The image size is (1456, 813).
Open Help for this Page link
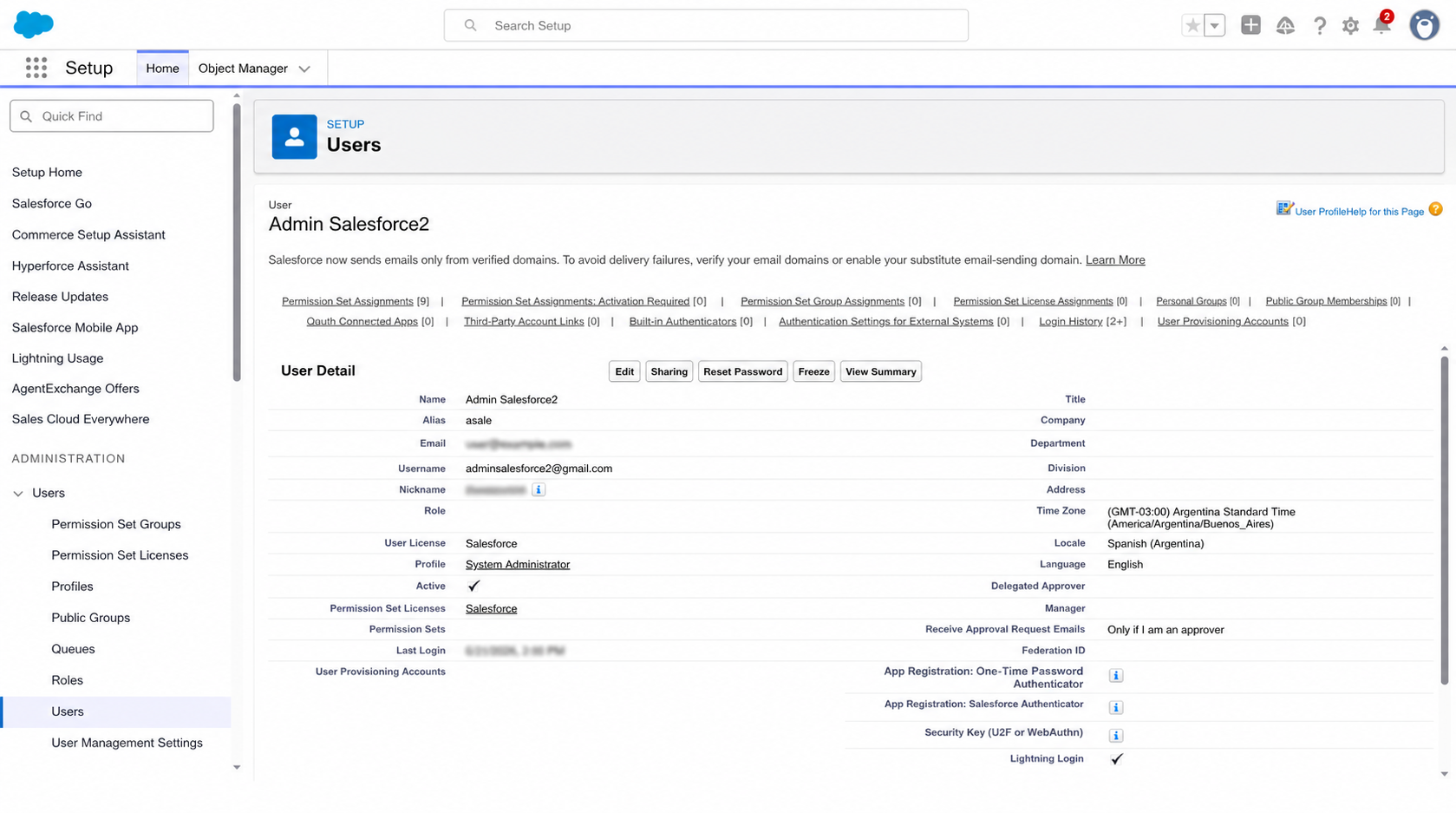click(1384, 212)
